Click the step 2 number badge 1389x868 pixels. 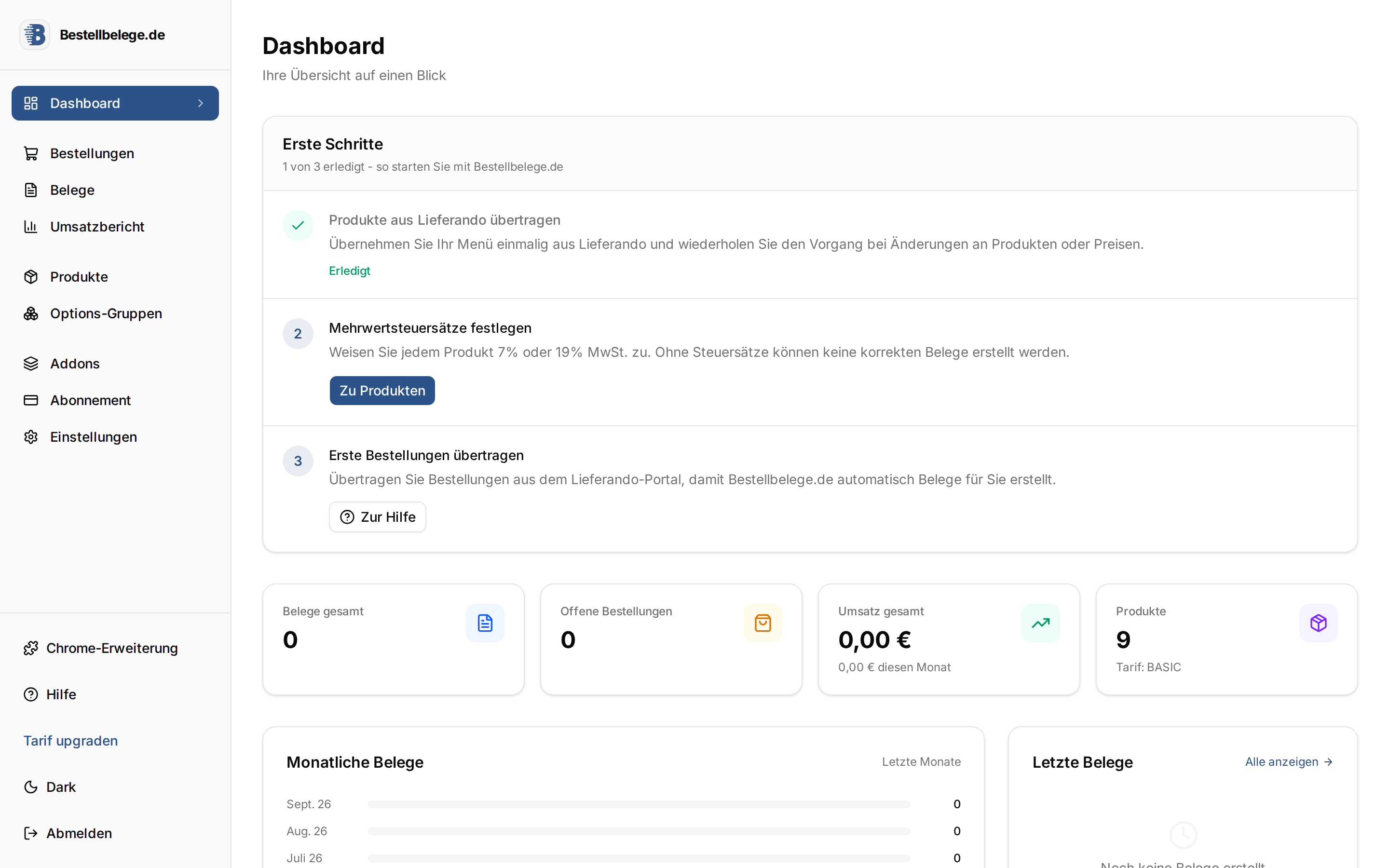[x=298, y=334]
